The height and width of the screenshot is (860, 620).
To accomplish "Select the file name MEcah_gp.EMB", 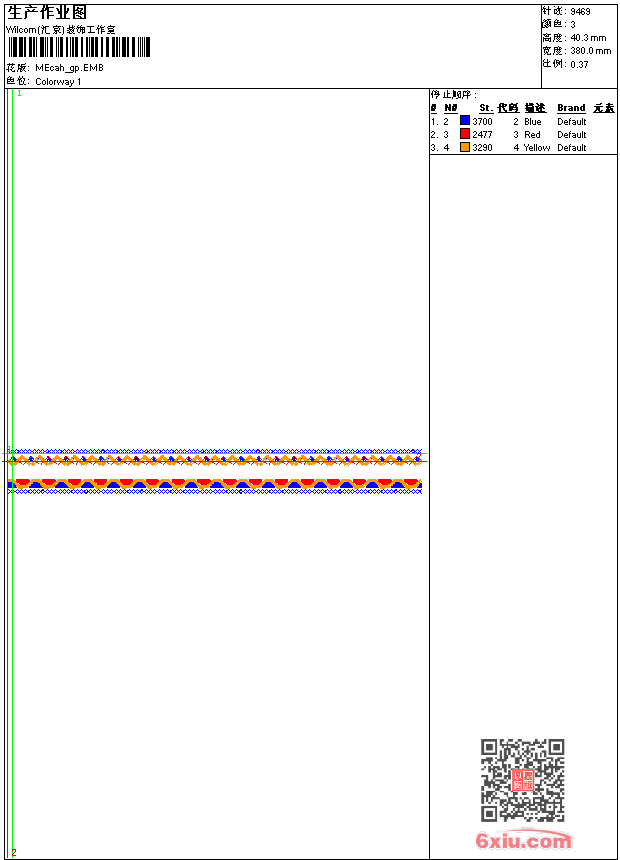I will tap(69, 68).
